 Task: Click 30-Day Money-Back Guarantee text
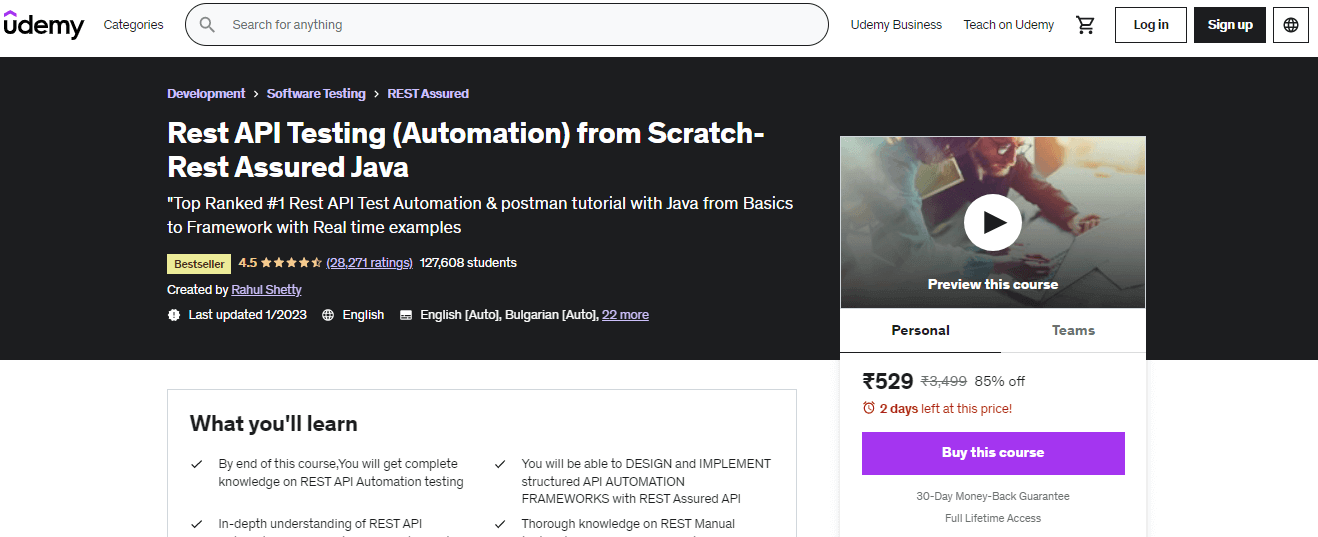[x=993, y=497]
